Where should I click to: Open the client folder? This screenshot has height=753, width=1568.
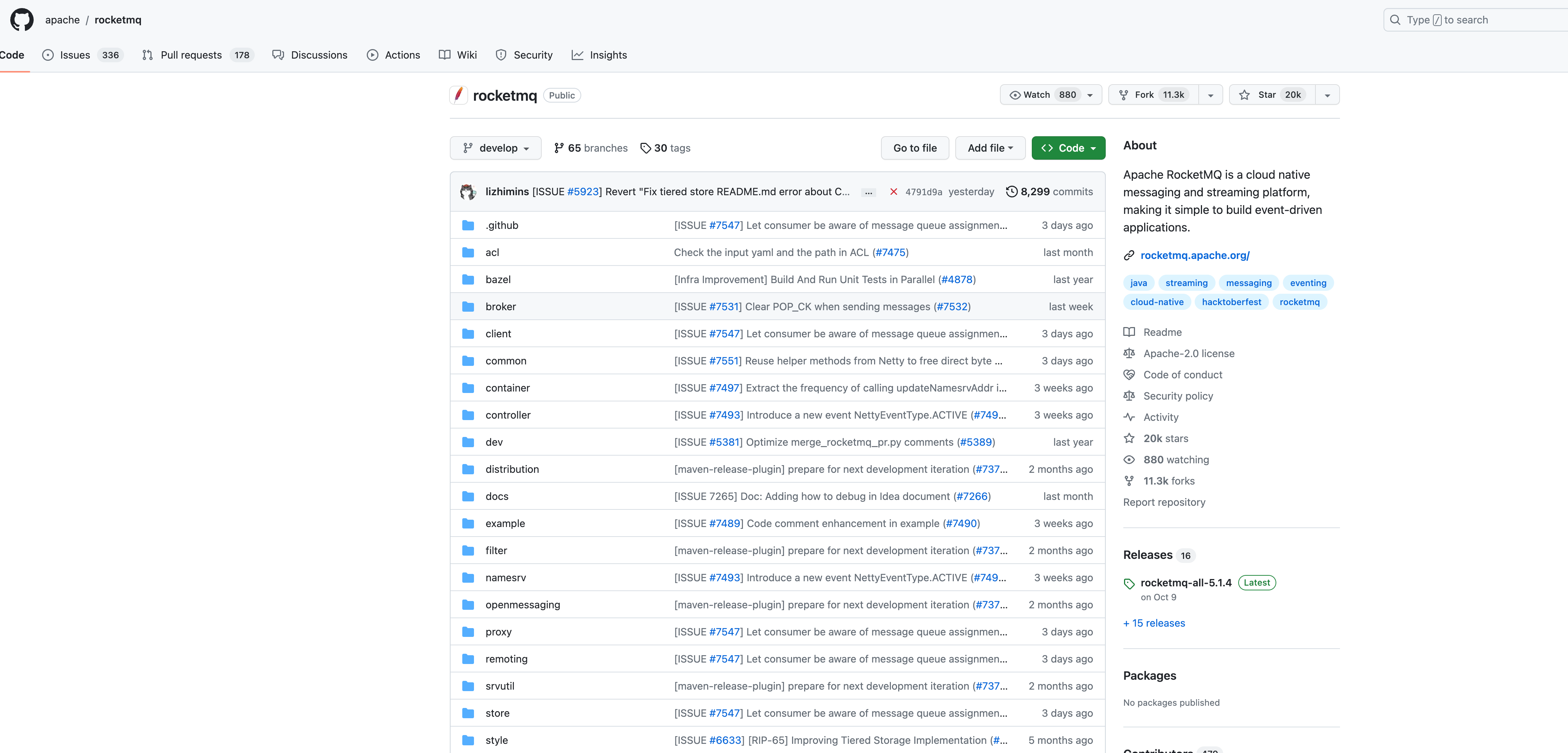pos(498,334)
